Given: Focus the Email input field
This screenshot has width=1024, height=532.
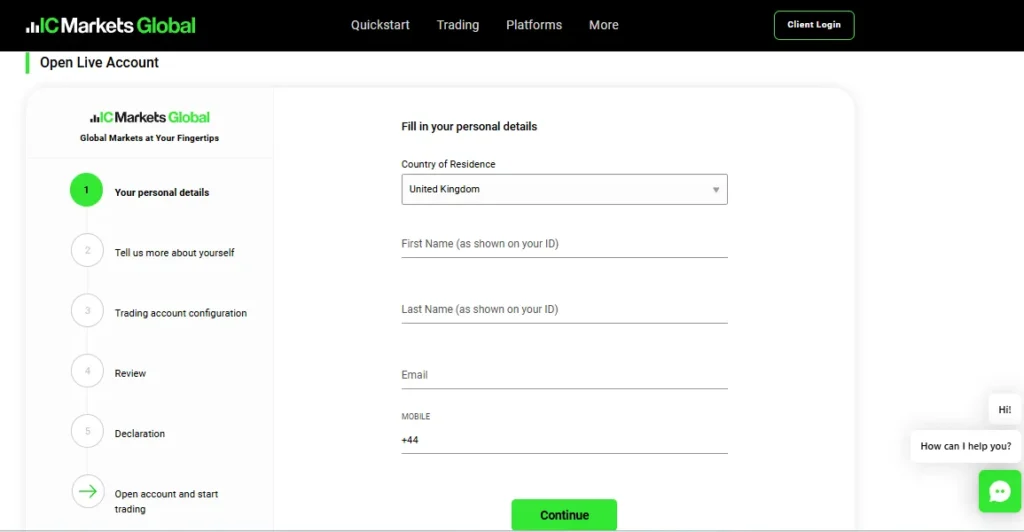Looking at the screenshot, I should (564, 375).
